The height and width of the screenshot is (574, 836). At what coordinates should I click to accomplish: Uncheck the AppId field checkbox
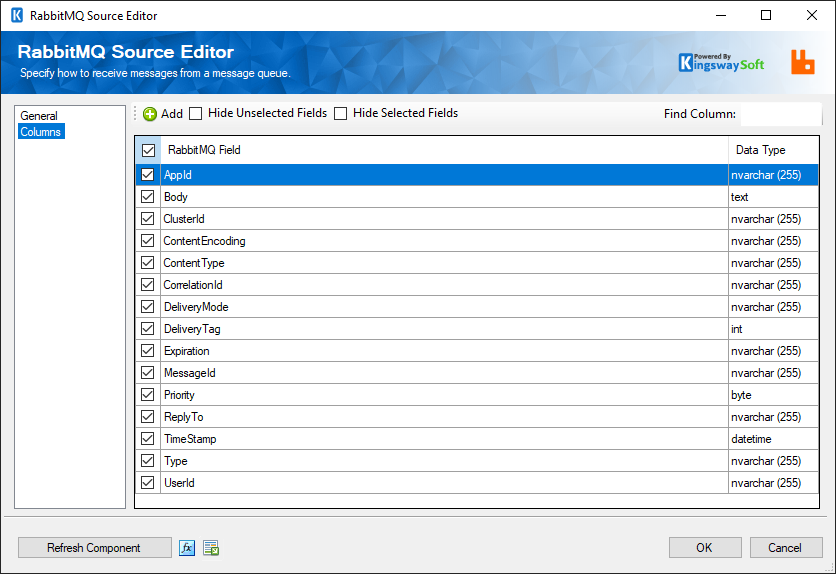point(148,175)
